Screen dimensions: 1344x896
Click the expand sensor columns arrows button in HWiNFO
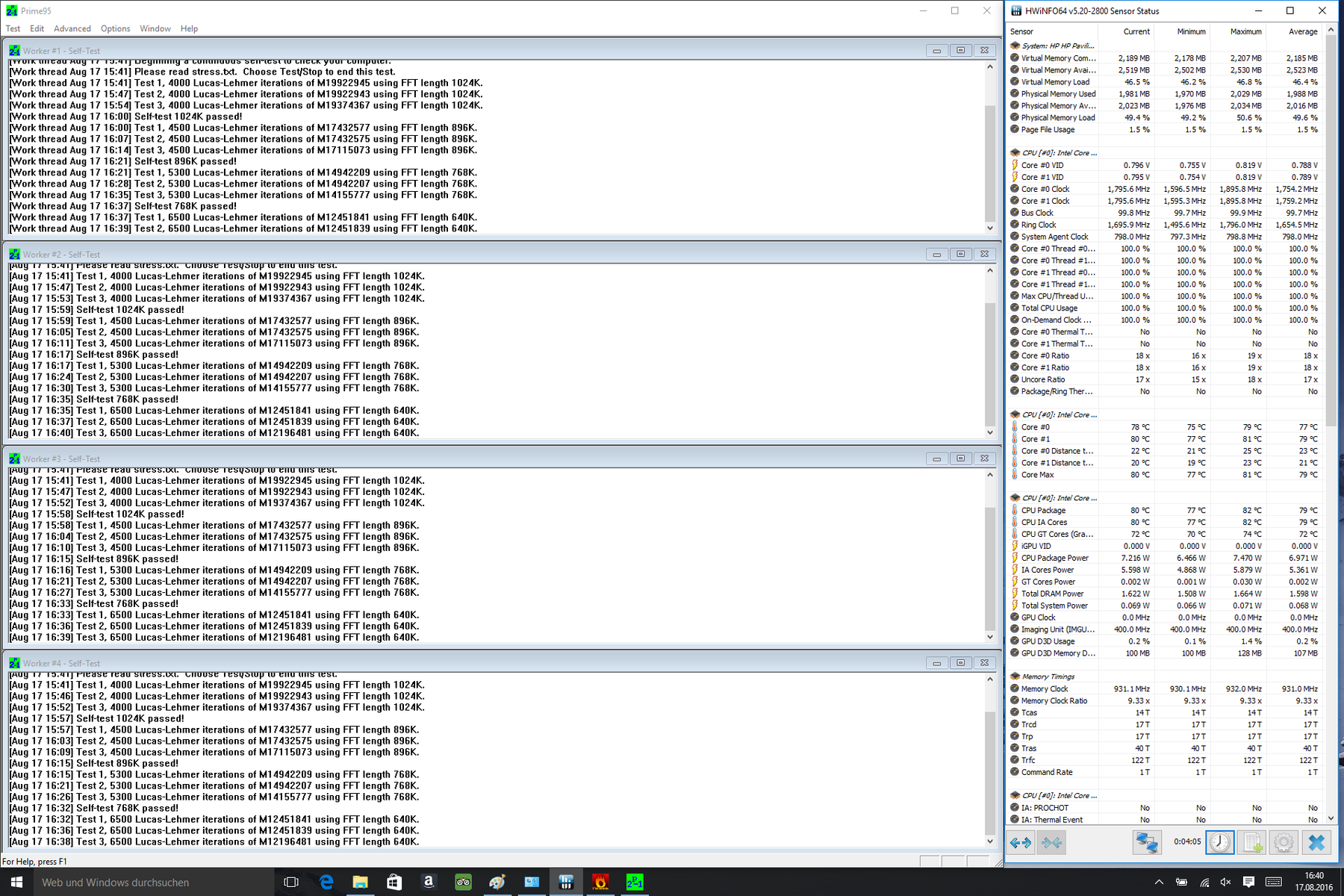coord(1021,843)
